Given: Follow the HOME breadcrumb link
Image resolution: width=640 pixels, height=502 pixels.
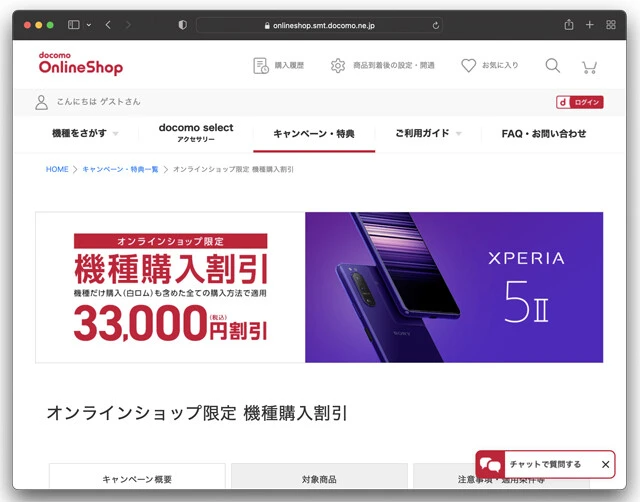Looking at the screenshot, I should click(x=57, y=169).
